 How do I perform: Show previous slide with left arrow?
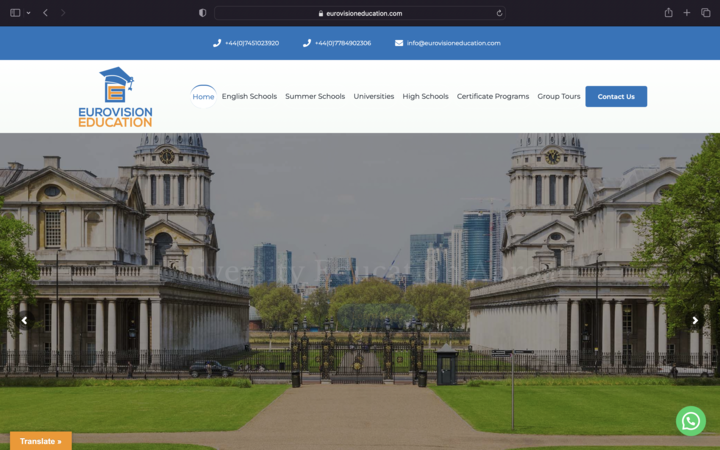click(25, 320)
